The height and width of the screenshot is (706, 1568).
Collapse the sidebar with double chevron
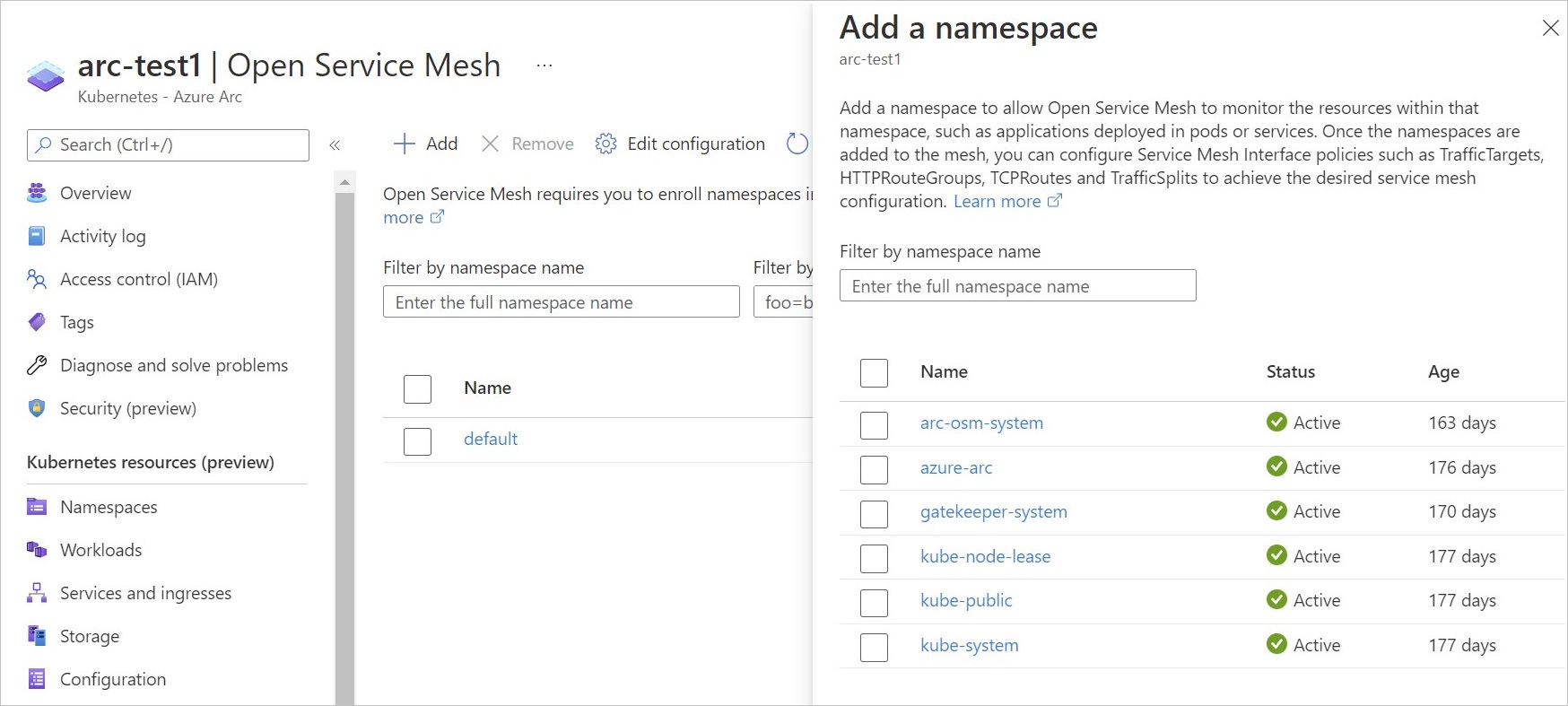pos(335,145)
